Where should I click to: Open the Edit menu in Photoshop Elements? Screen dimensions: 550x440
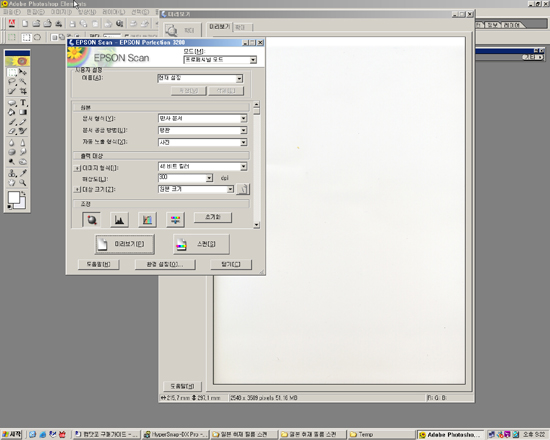(36, 12)
